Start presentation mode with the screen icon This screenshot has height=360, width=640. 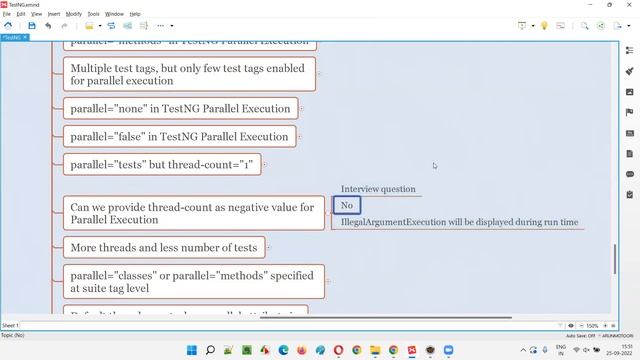[x=522, y=26]
